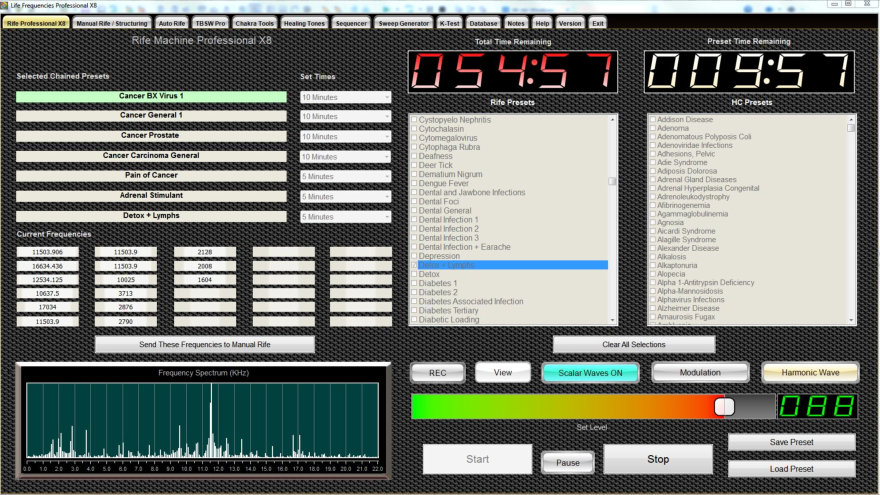The image size is (880, 495).
Task: Pause the running frequency session
Action: (567, 462)
